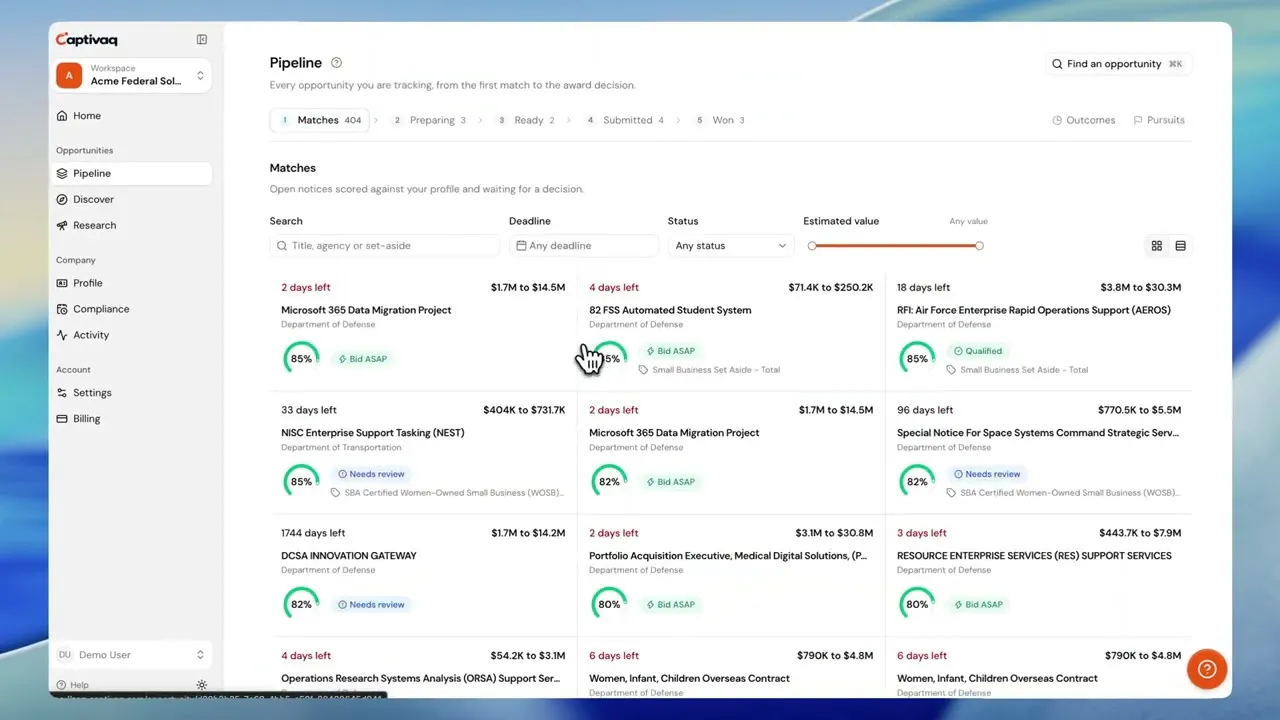The image size is (1280, 720).
Task: Click the "$54.2K to $3.1M" value
Action: [528, 656]
